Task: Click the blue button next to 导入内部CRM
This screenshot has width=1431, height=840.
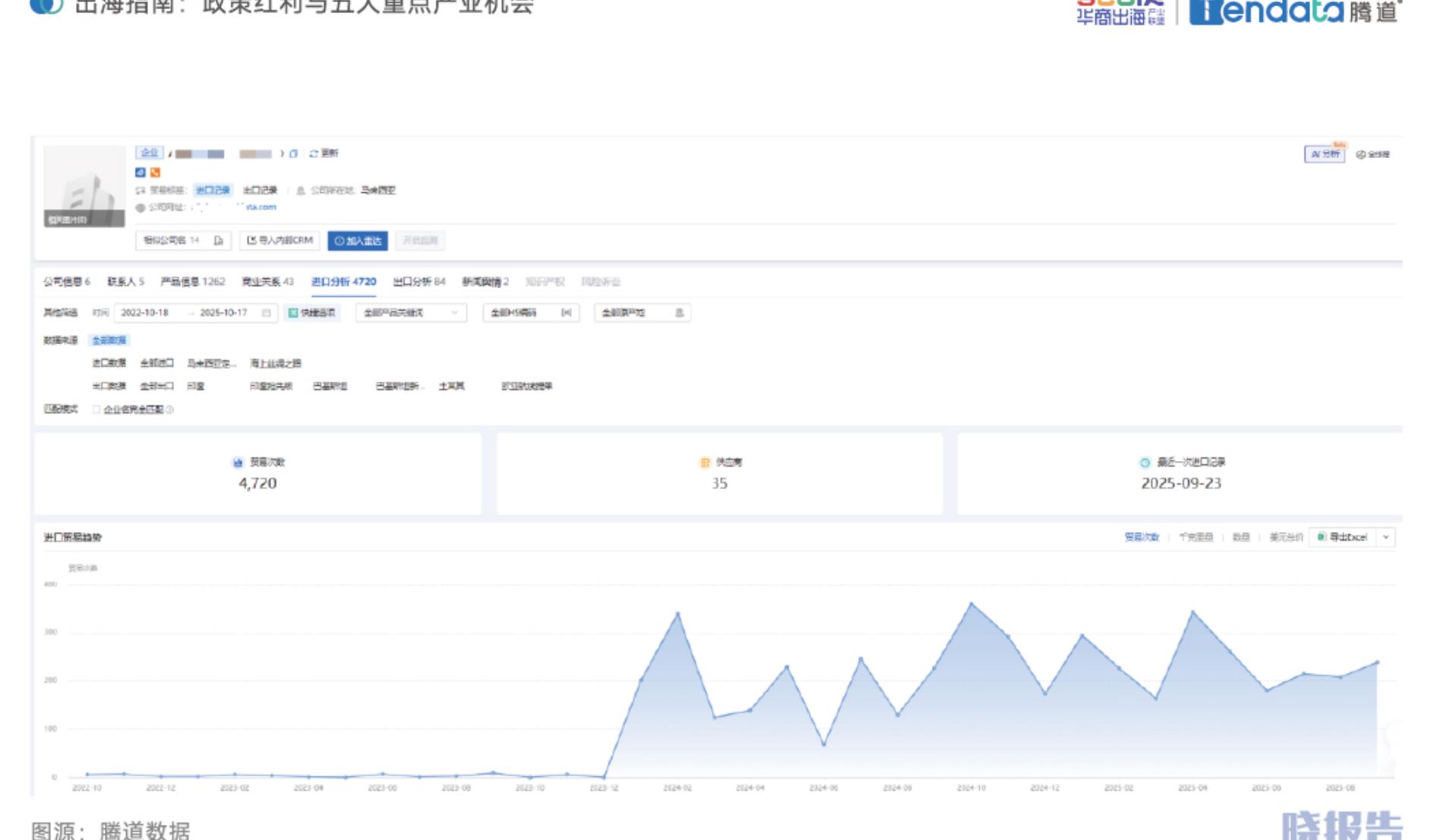Action: tap(358, 241)
